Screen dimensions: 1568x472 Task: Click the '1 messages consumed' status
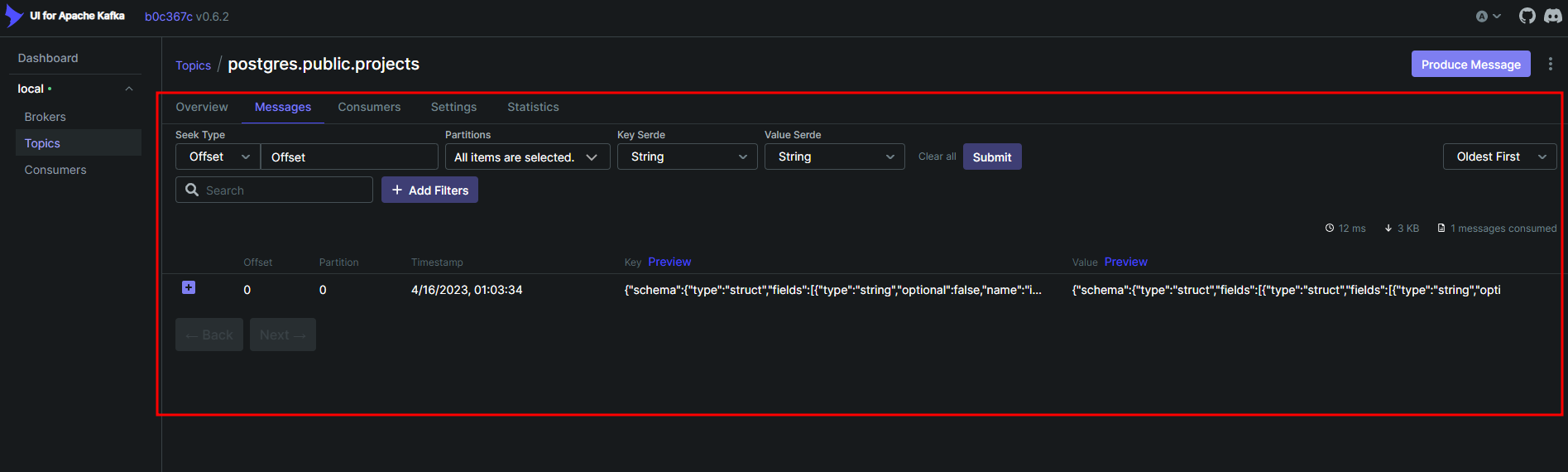click(x=1497, y=229)
